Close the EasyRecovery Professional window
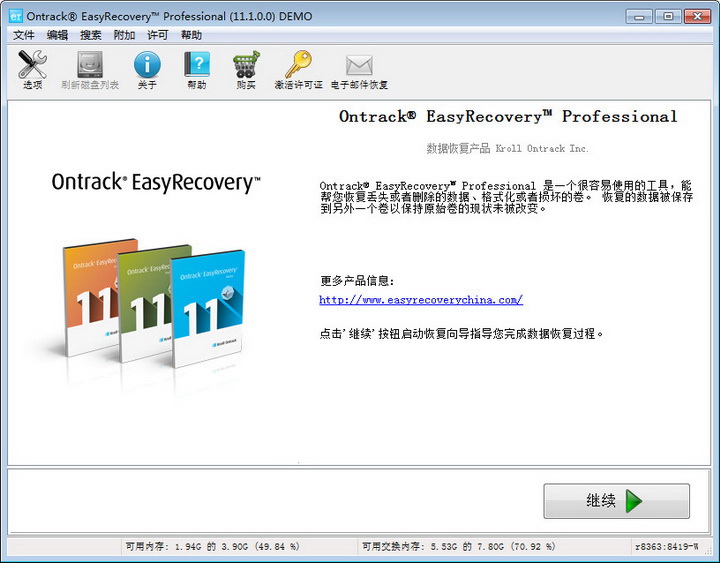This screenshot has width=720, height=563. (695, 15)
